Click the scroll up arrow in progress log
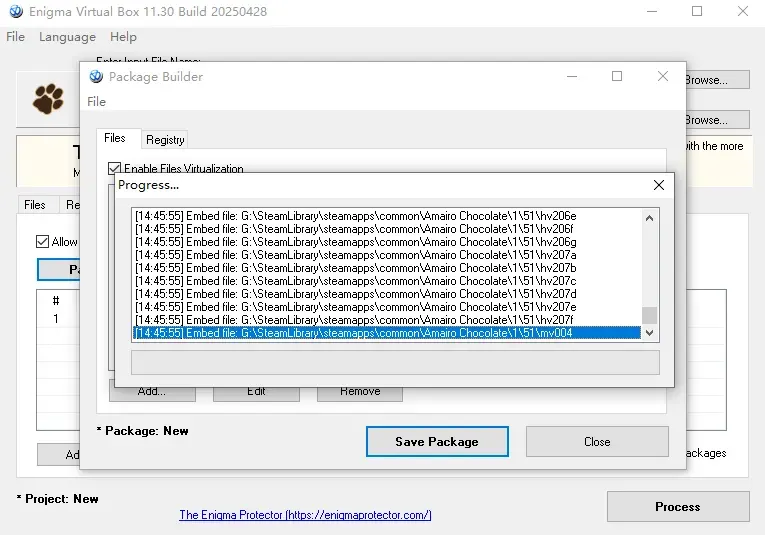 [649, 218]
